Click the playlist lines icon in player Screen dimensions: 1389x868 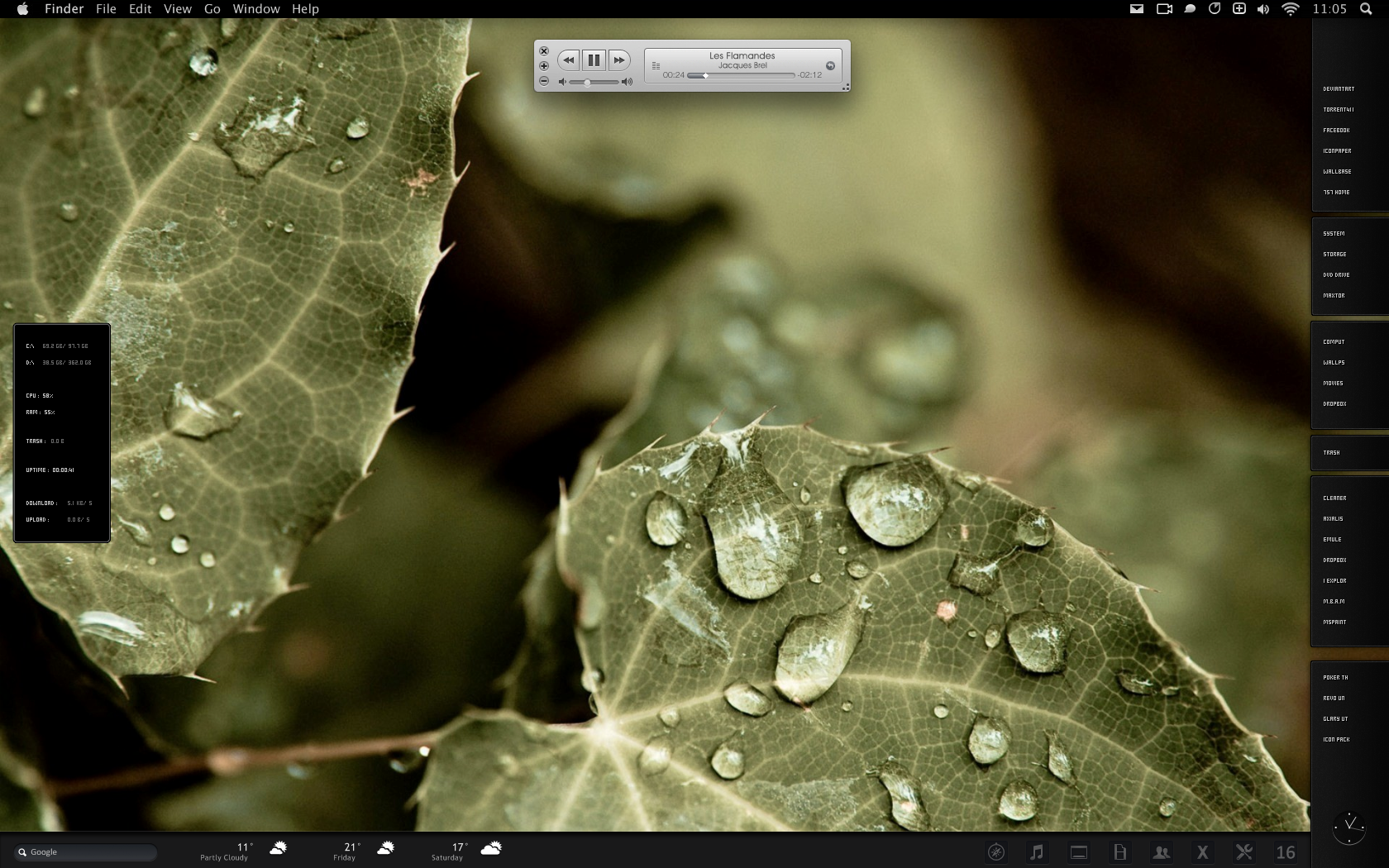pos(656,65)
